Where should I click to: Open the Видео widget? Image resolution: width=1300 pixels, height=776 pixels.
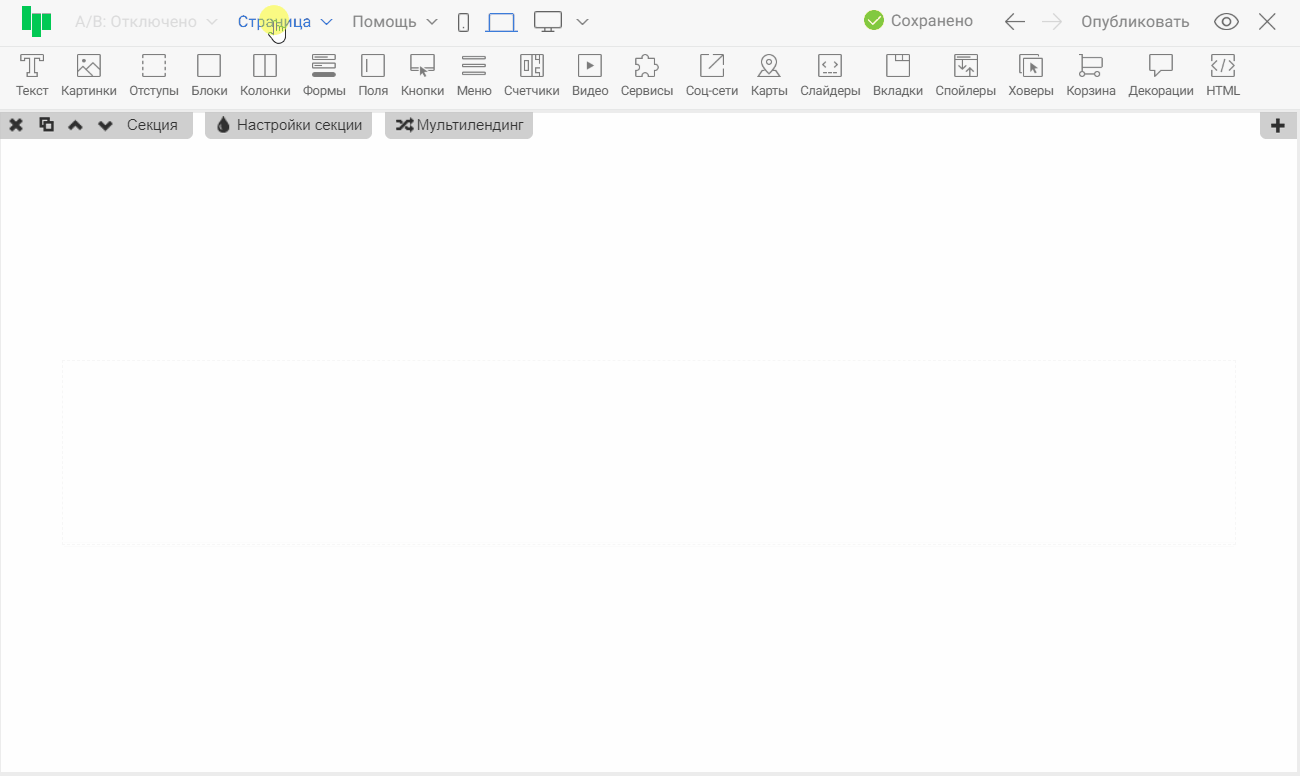[x=590, y=75]
